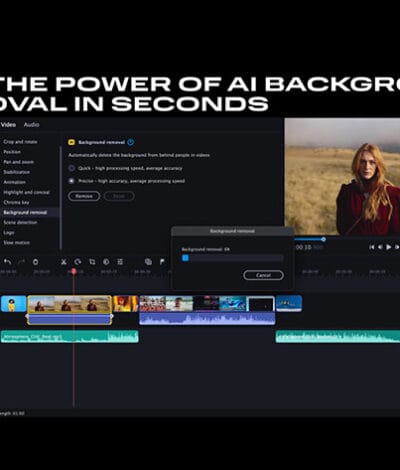This screenshot has width=400, height=470.
Task: Open Highlight and conceal tool
Action: tap(26, 192)
